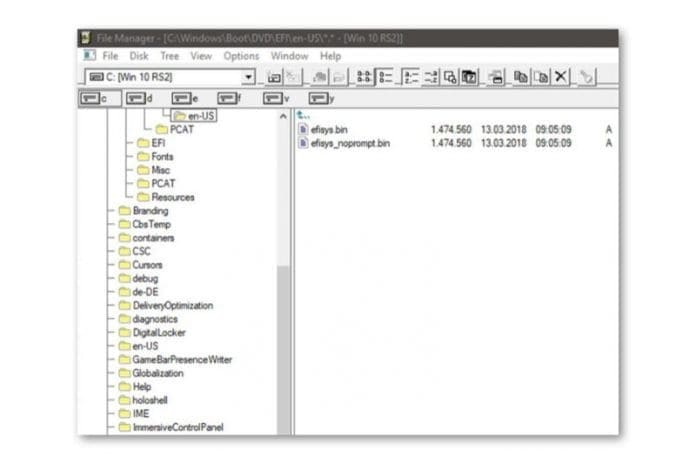Click the Window menu item
The height and width of the screenshot is (464, 696).
tap(289, 56)
